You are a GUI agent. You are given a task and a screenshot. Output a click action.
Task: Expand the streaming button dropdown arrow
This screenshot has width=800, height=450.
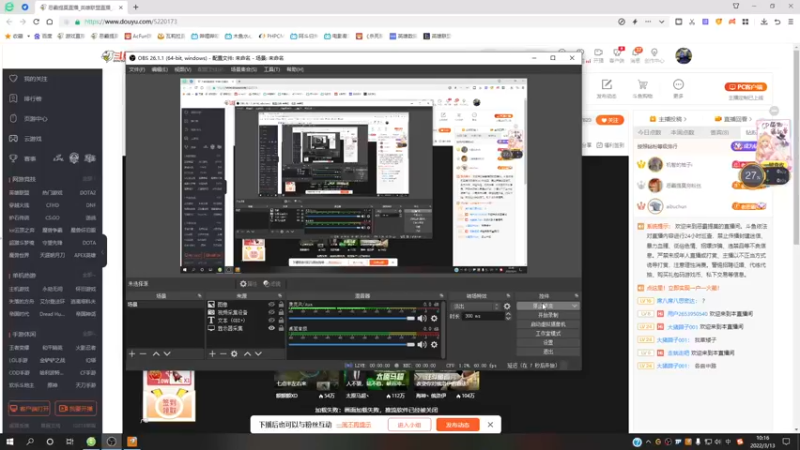coord(574,306)
